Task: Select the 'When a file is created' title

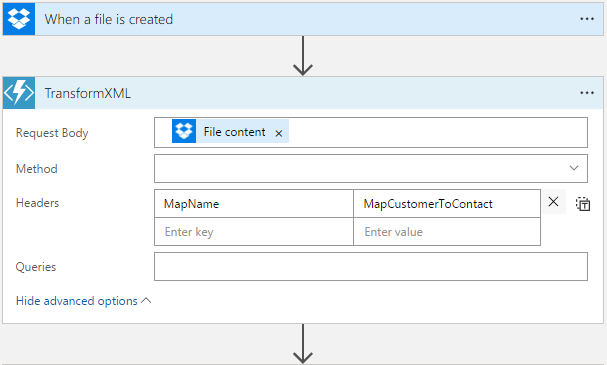Action: pyautogui.click(x=108, y=19)
